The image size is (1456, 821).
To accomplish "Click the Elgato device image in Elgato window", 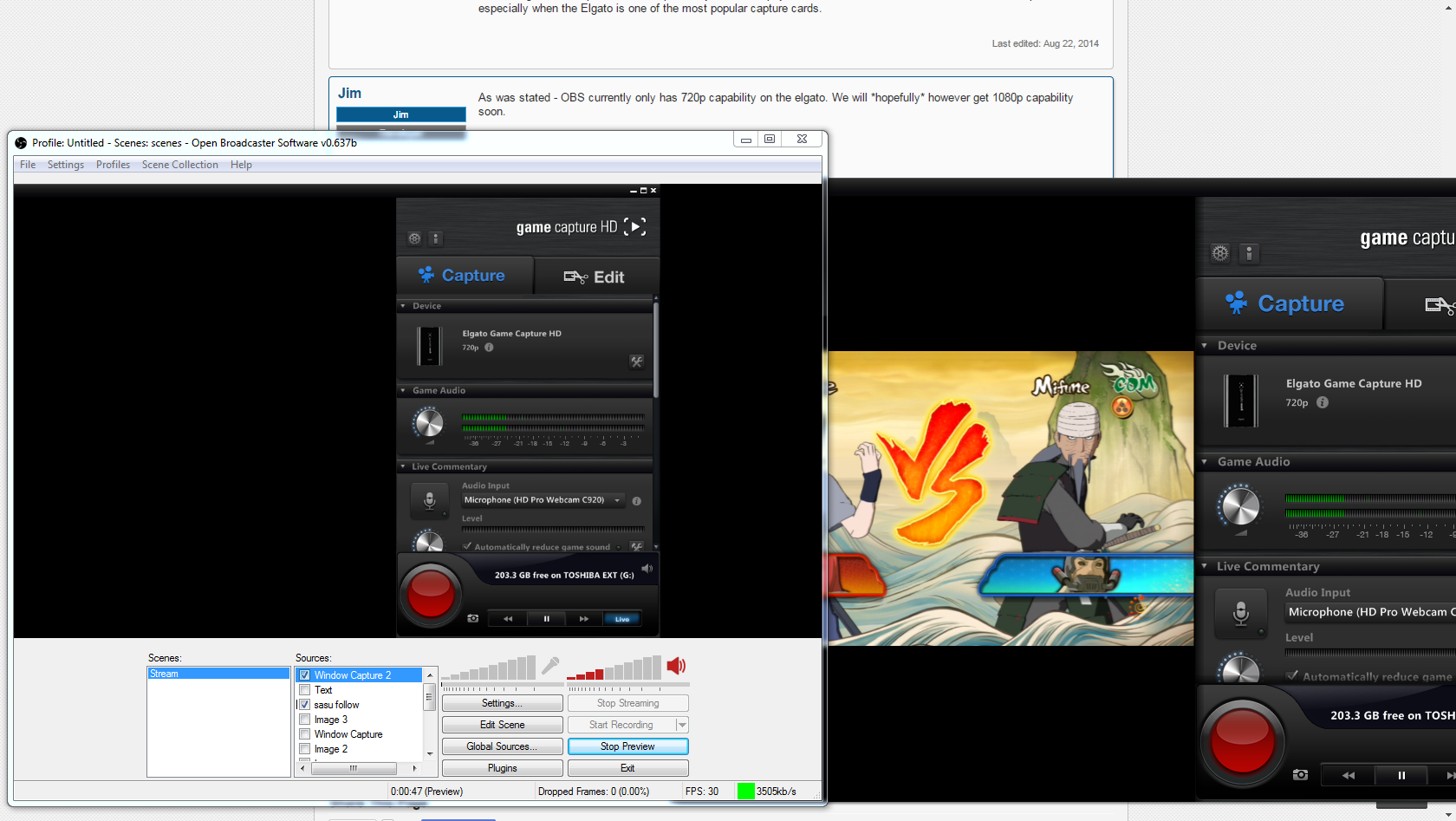I will [x=1241, y=401].
